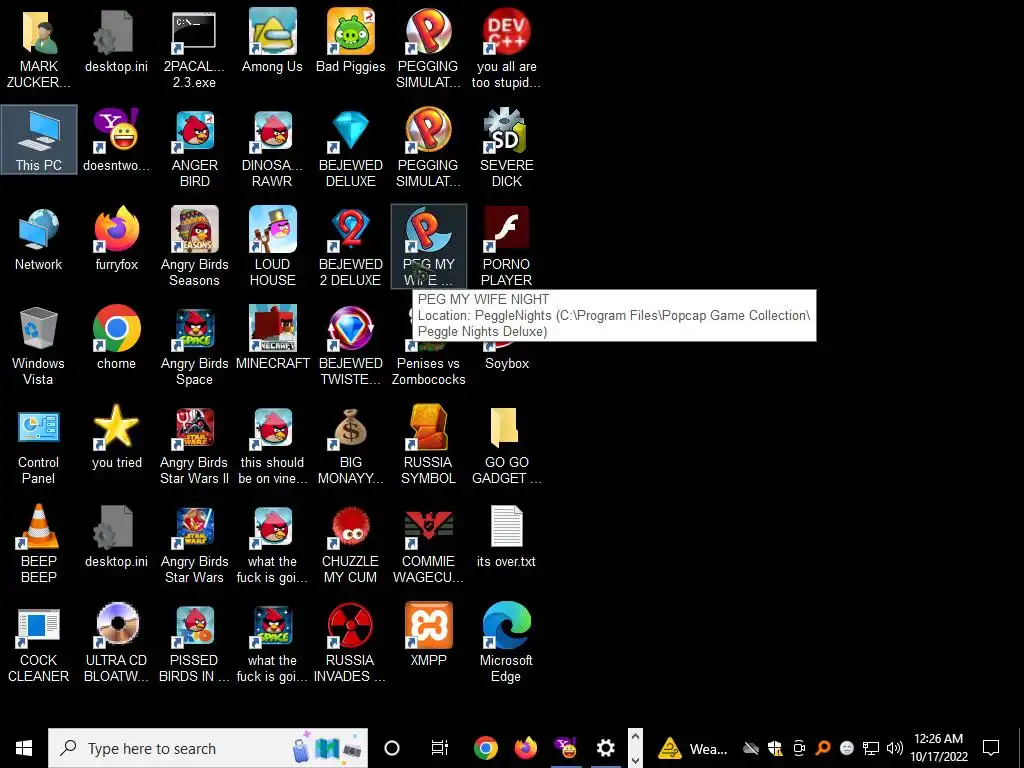
Task: Click the taskbar toolbar down arrow
Action: [x=635, y=758]
